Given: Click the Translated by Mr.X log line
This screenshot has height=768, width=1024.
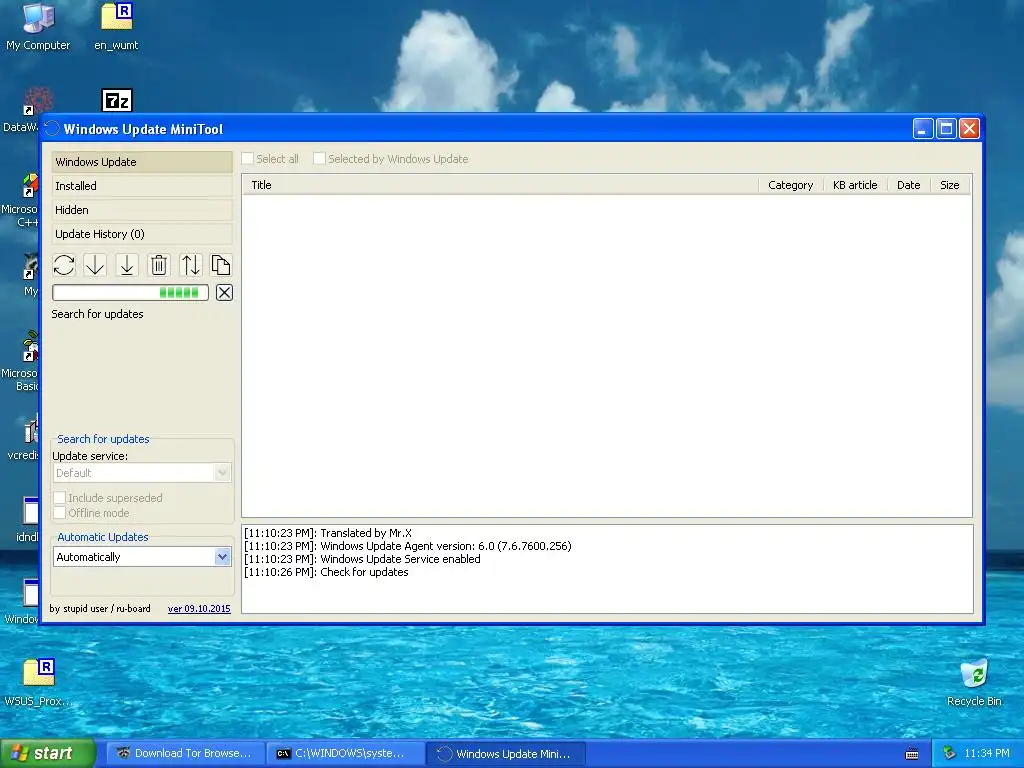Looking at the screenshot, I should click(328, 533).
